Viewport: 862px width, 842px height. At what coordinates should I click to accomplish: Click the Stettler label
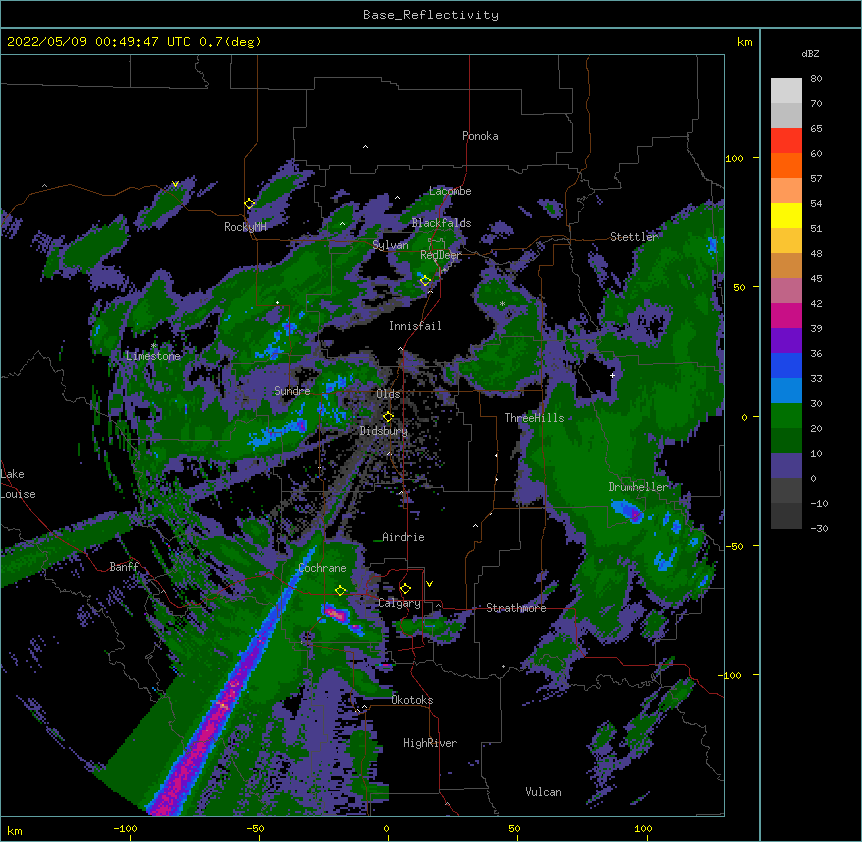[634, 237]
